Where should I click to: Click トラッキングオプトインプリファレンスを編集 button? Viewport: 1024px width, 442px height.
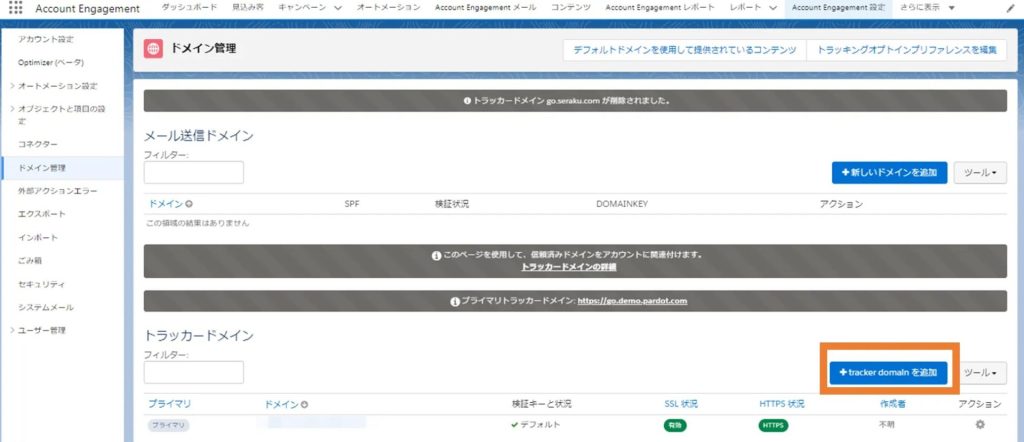(x=906, y=50)
